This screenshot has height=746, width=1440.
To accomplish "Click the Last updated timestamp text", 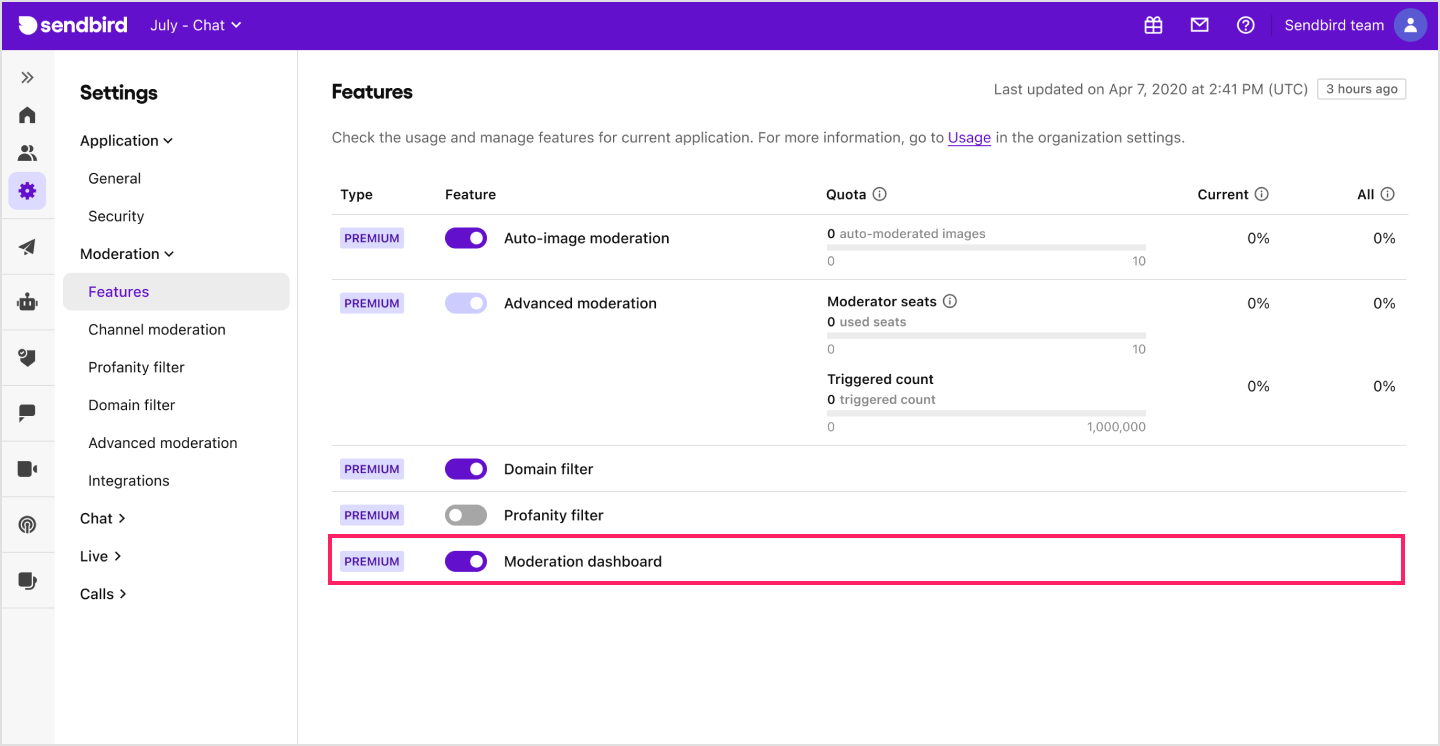I will pos(1150,89).
